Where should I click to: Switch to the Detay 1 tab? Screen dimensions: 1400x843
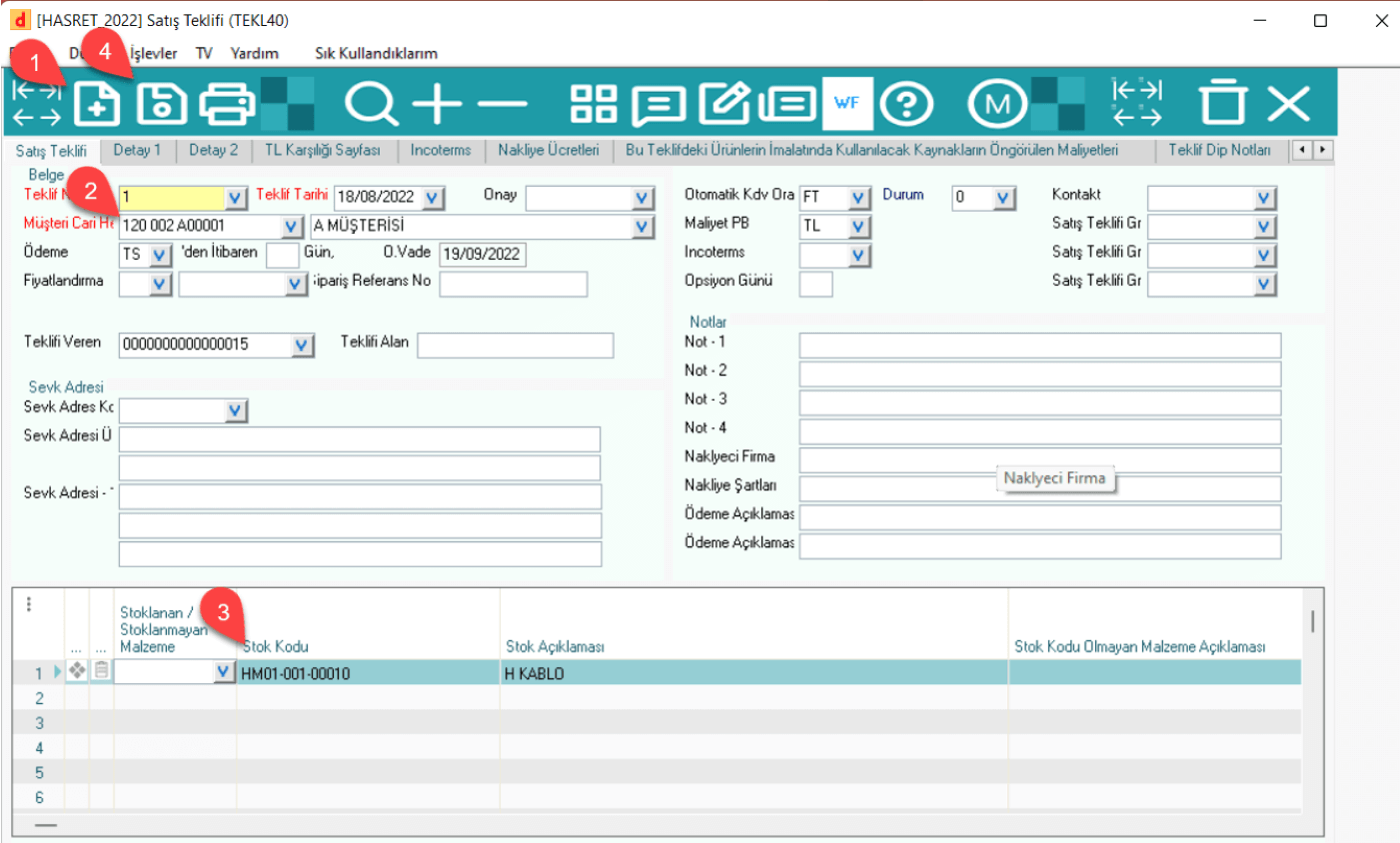click(139, 151)
